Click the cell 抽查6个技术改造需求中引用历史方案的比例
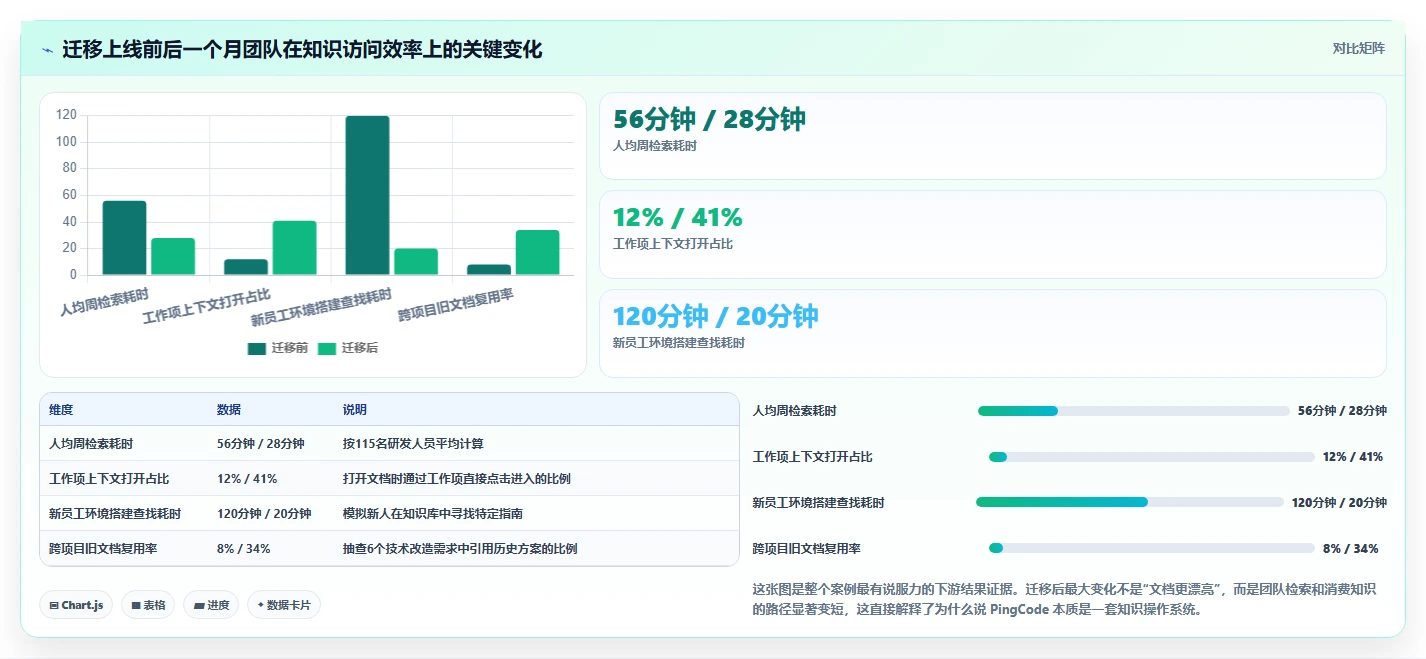The height and width of the screenshot is (659, 1426). pyautogui.click(x=460, y=549)
